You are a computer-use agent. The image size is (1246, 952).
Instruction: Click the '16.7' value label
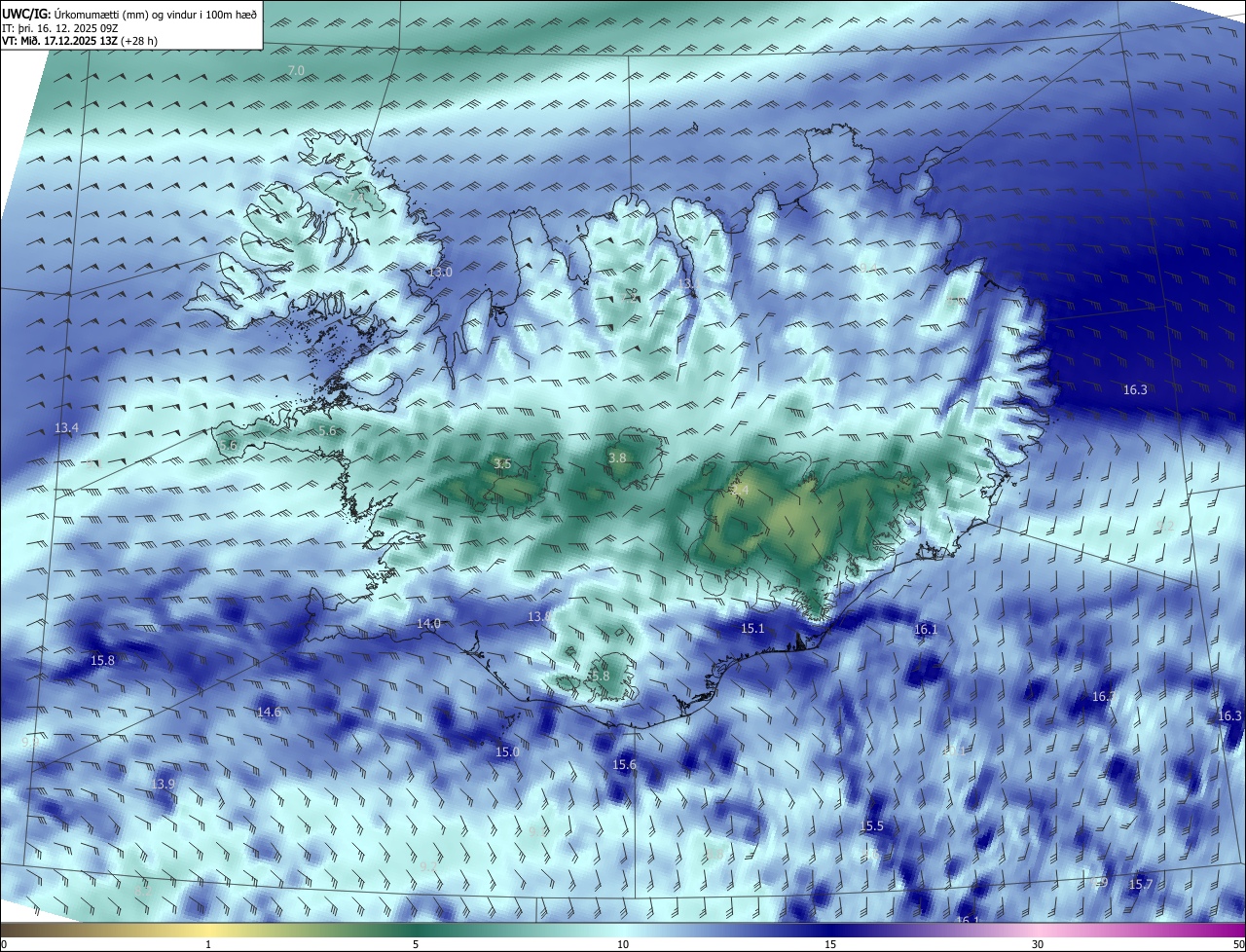tap(1103, 697)
